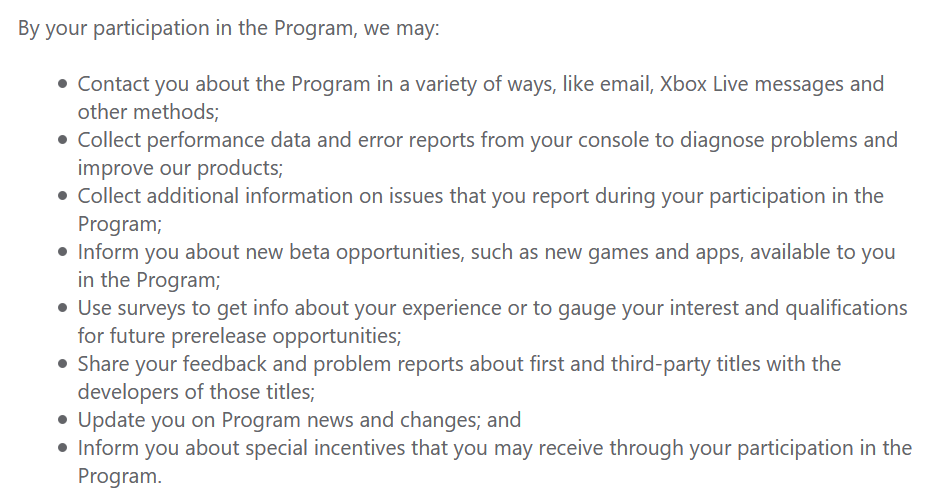
Task: Click the bullet dot before "Collect performance data"
Action: 64,141
